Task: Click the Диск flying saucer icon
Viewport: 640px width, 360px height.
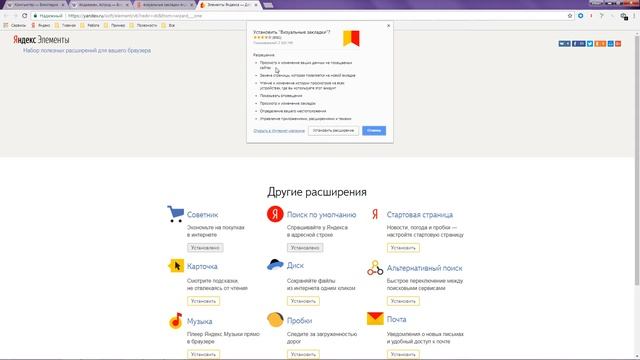Action: tap(275, 264)
